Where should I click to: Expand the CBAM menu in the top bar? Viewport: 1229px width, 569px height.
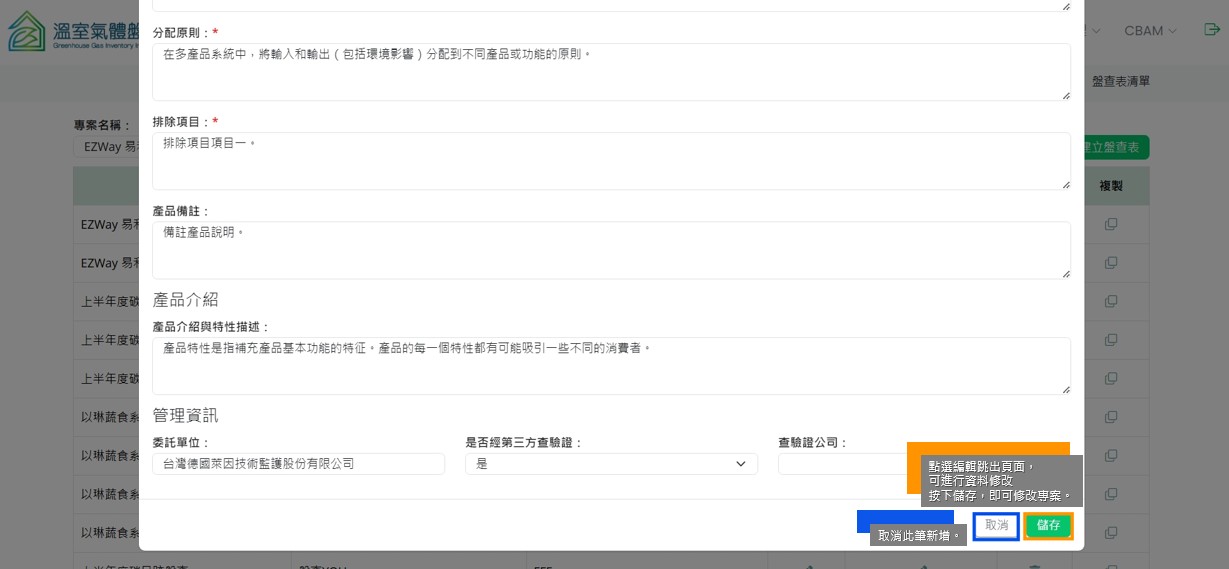point(1149,31)
